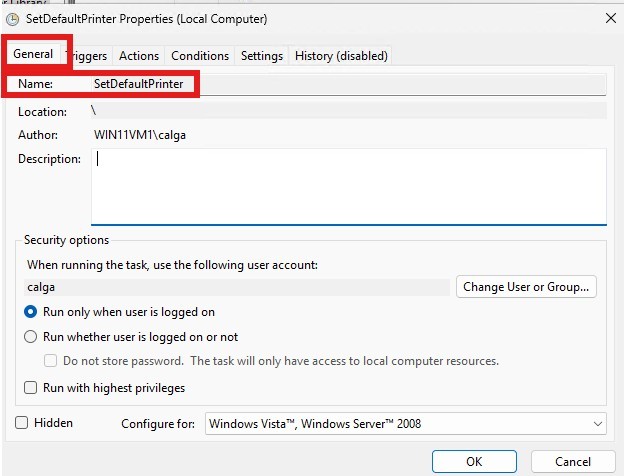The image size is (624, 476).
Task: Go to the Actions tab
Action: [x=139, y=56]
